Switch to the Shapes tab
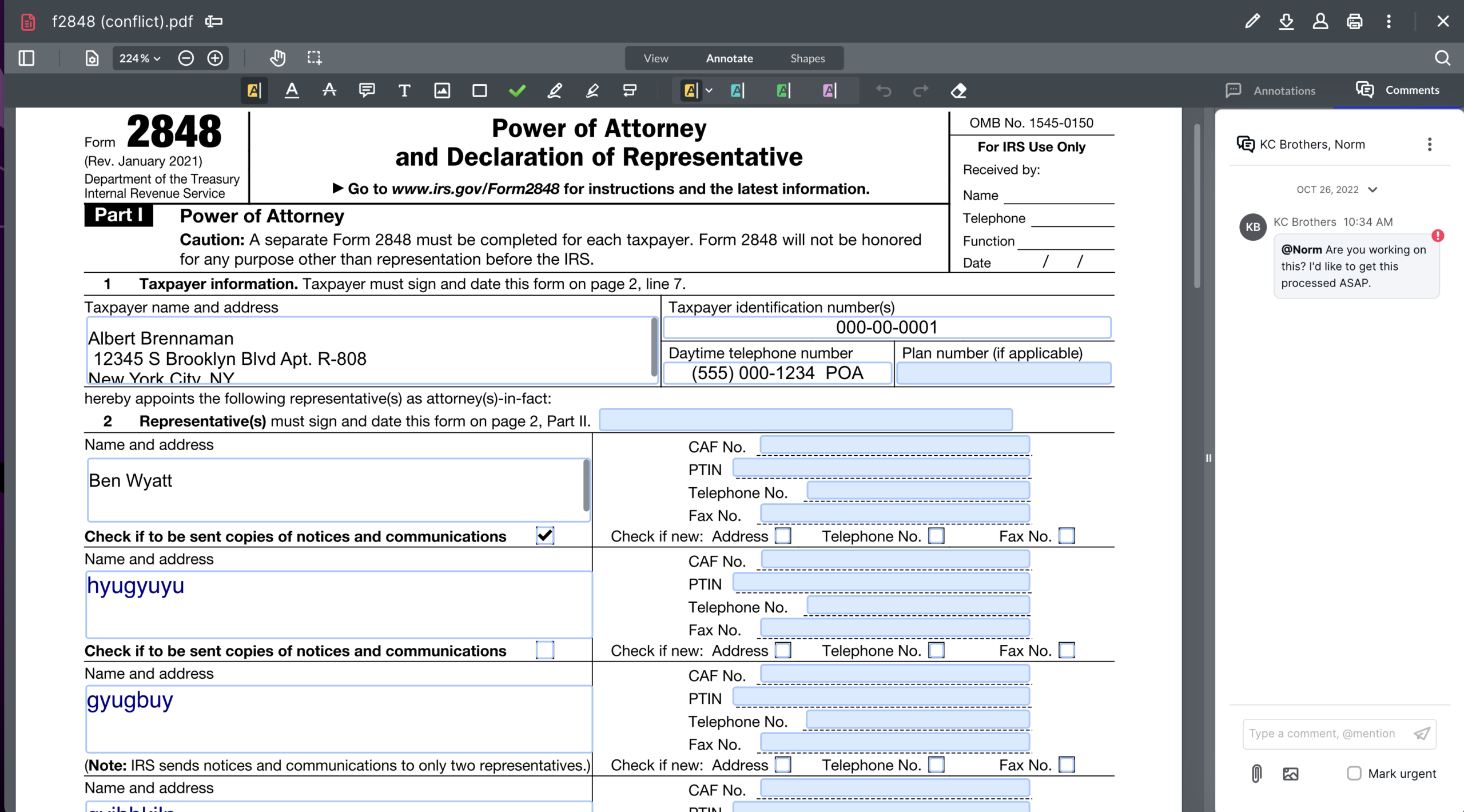 coord(807,58)
